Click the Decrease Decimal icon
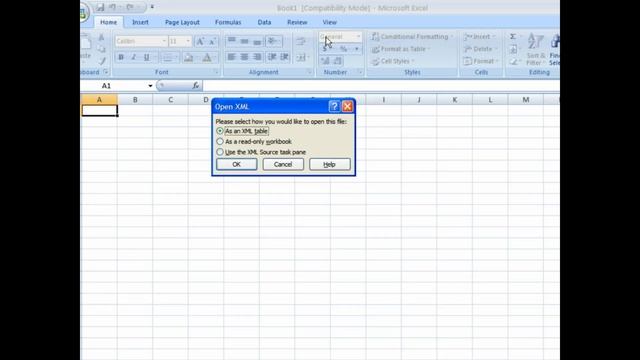 click(338, 61)
